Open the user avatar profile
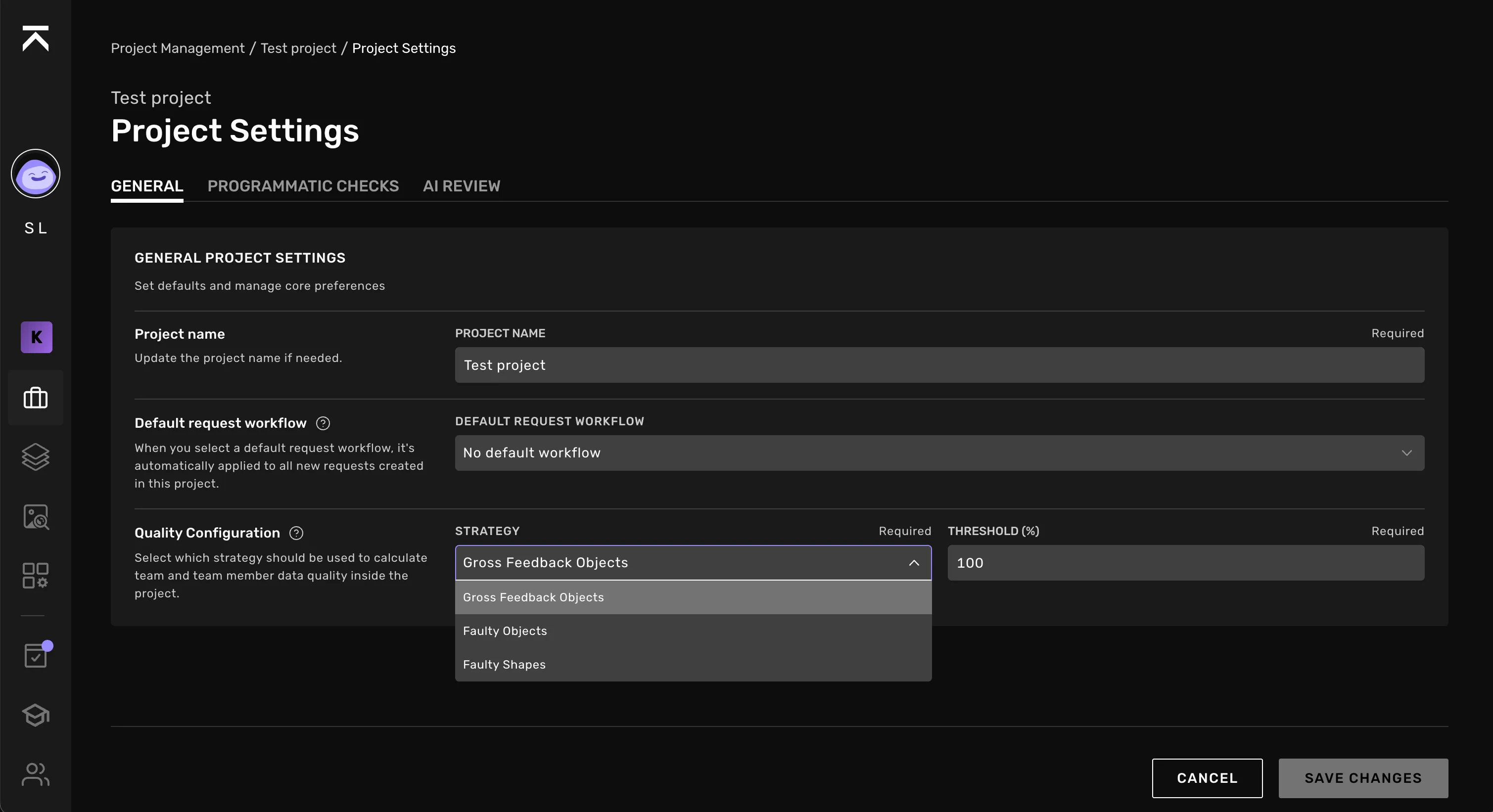The height and width of the screenshot is (812, 1493). 35,174
